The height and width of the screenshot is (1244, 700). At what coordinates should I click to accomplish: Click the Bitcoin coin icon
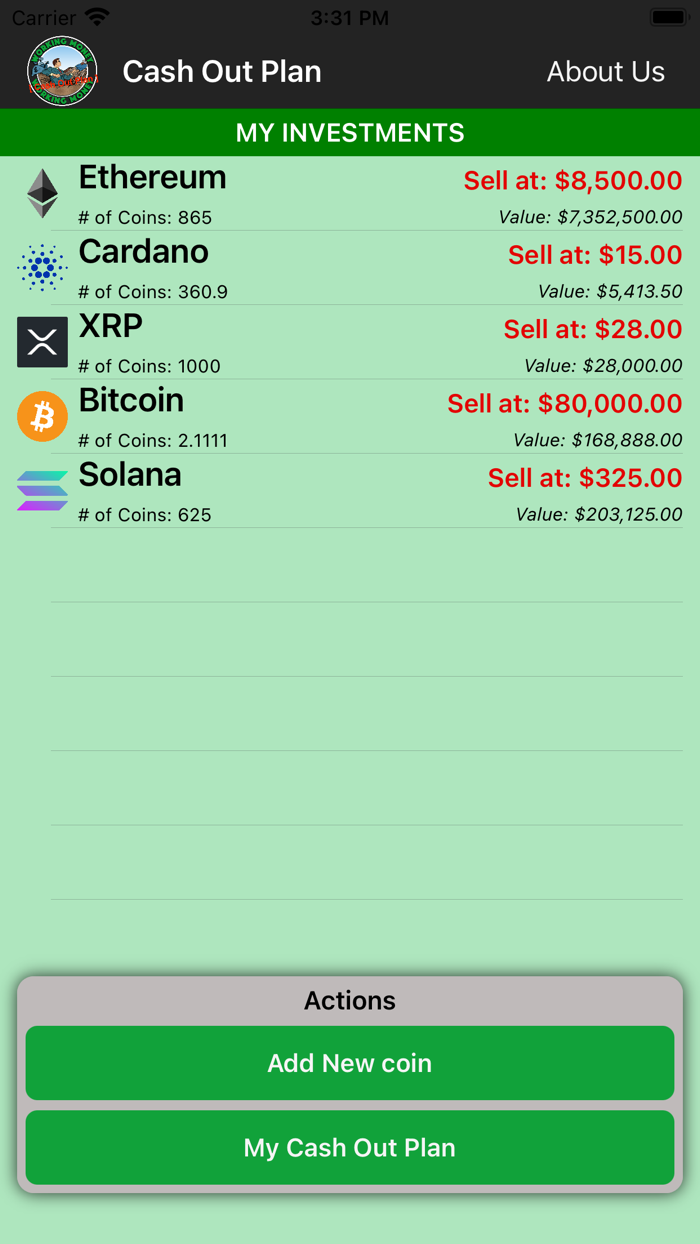coord(42,416)
